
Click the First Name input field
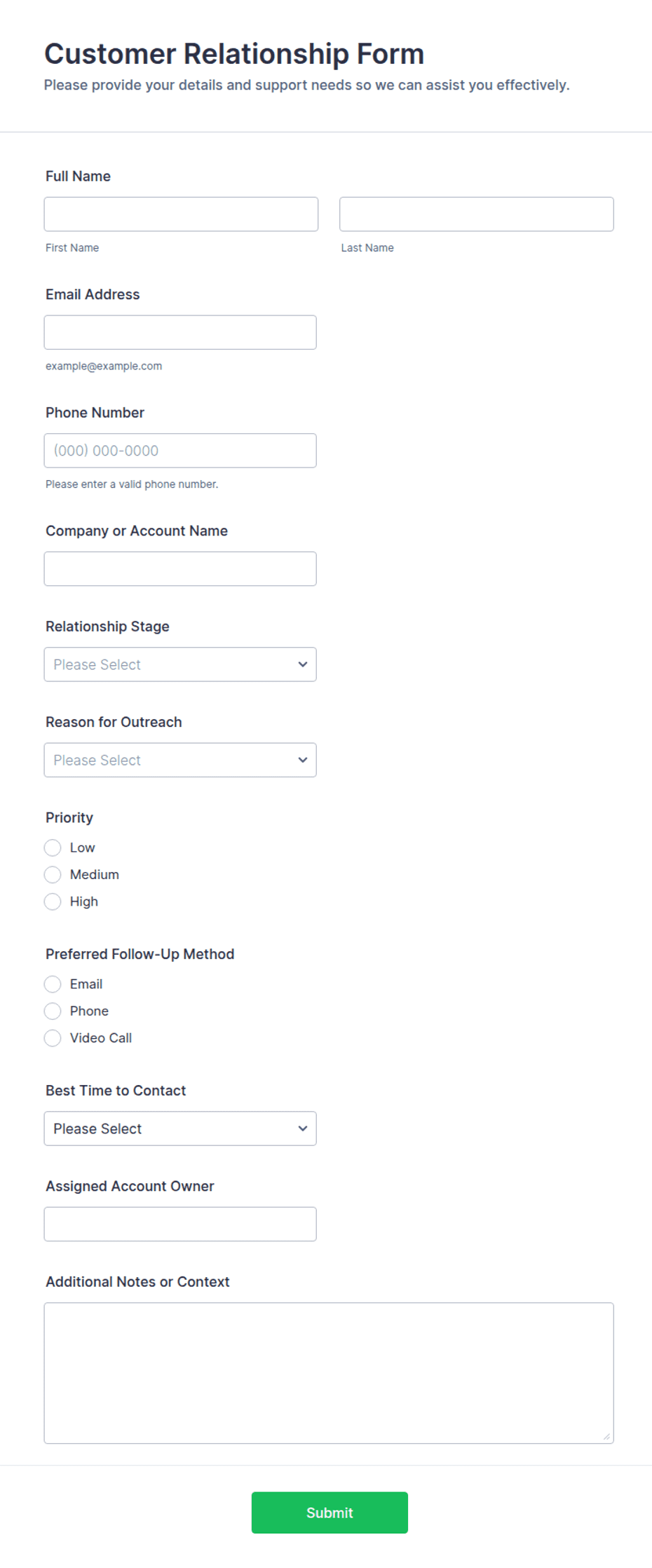(181, 214)
